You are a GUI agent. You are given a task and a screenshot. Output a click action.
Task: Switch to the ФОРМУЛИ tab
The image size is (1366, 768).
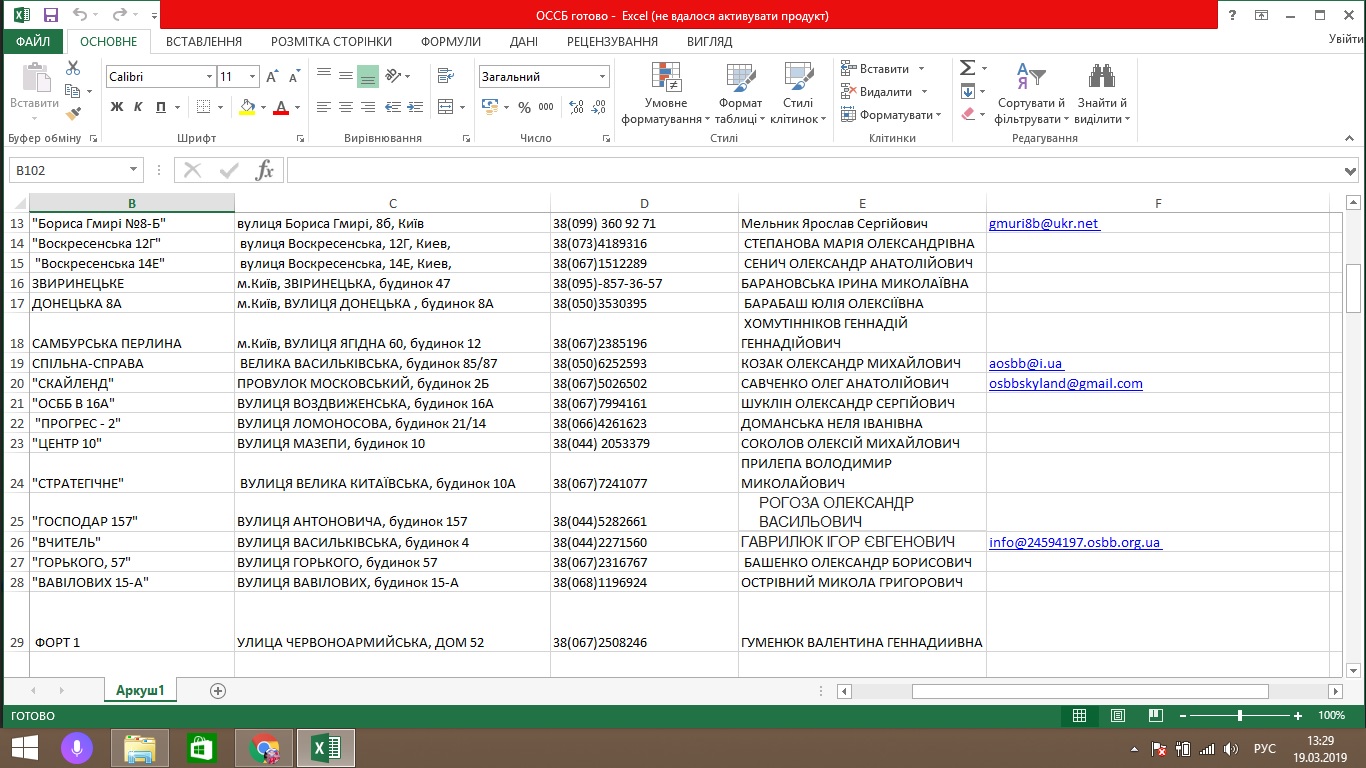(x=451, y=42)
